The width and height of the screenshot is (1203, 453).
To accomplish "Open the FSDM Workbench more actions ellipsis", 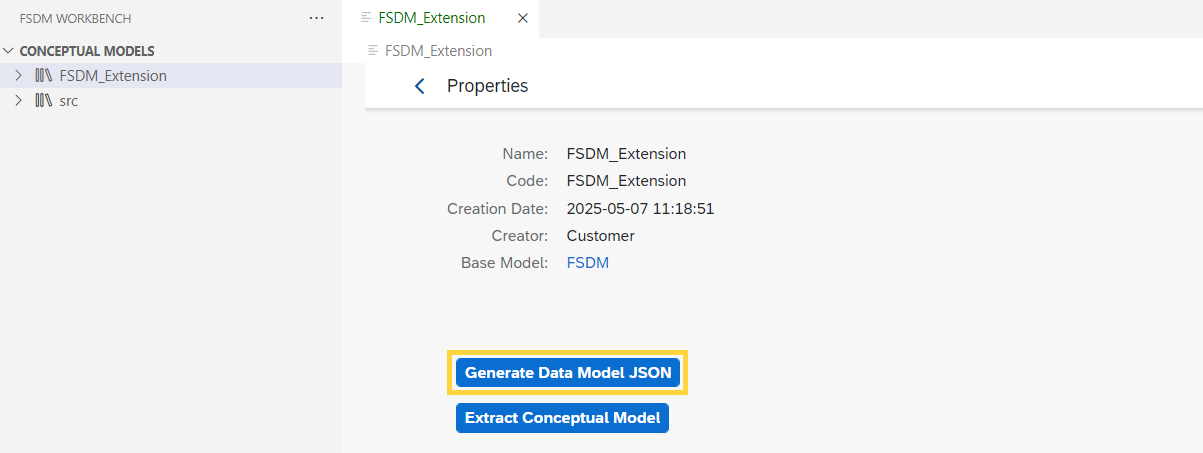I will (x=317, y=18).
